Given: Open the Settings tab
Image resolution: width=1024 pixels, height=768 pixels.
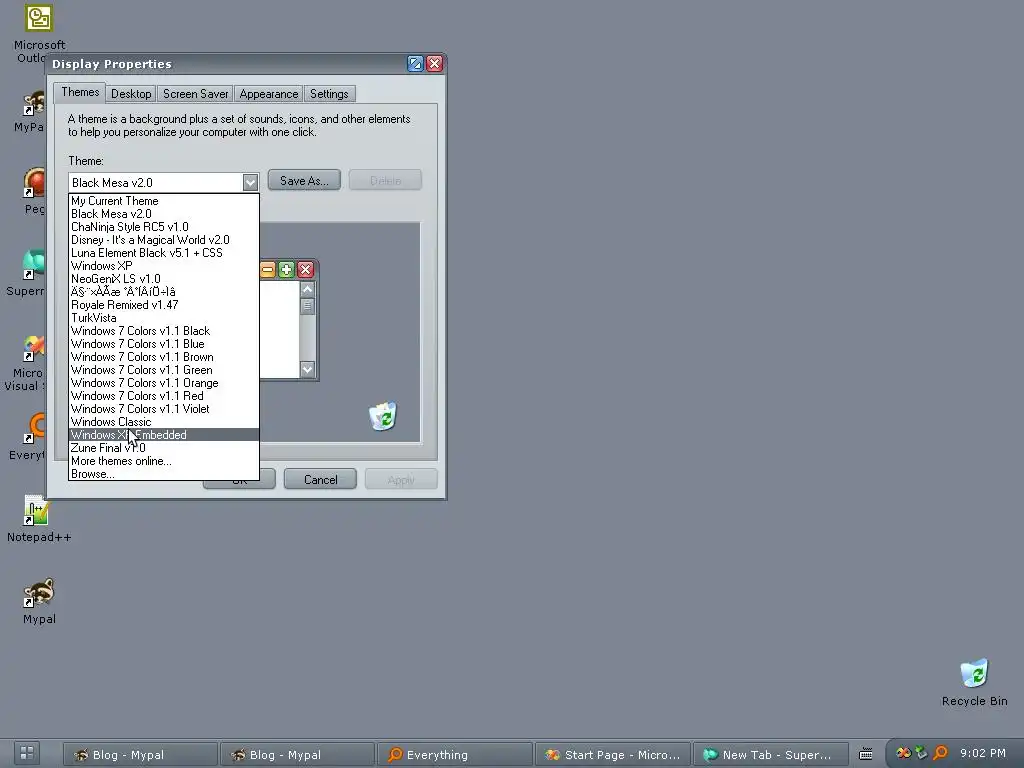Looking at the screenshot, I should click(329, 94).
